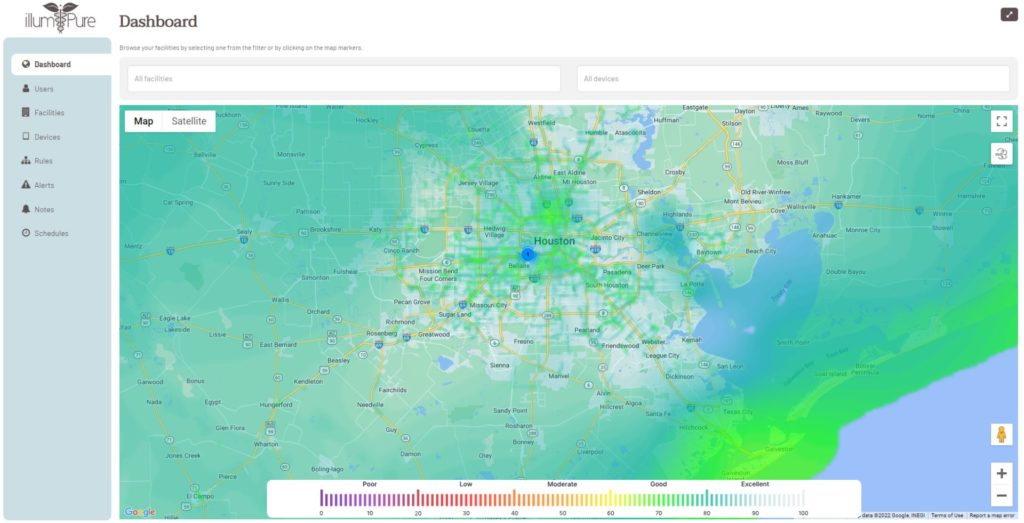Viewport: 1024px width, 523px height.
Task: Open Devices section in sidebar
Action: [x=47, y=137]
